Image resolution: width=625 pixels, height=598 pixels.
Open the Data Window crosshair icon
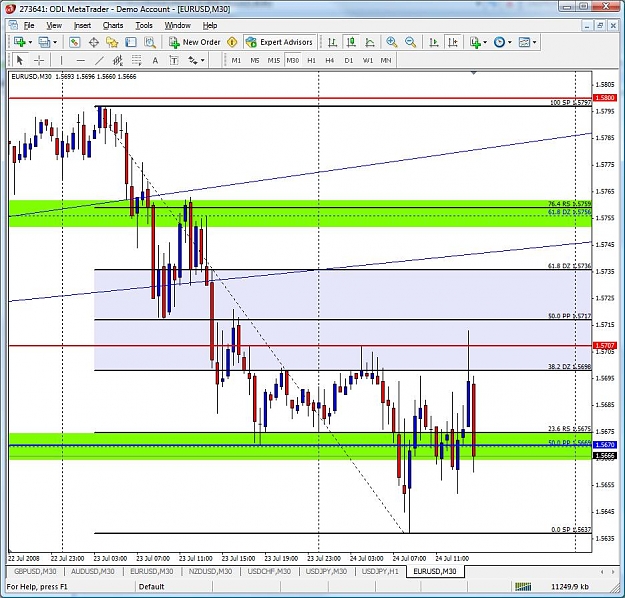tap(94, 42)
